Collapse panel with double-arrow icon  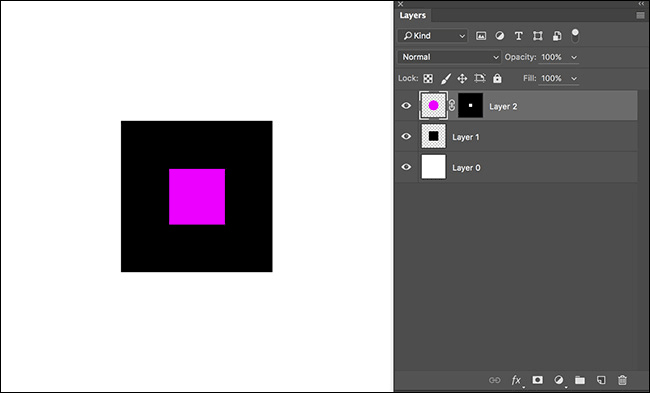click(642, 4)
